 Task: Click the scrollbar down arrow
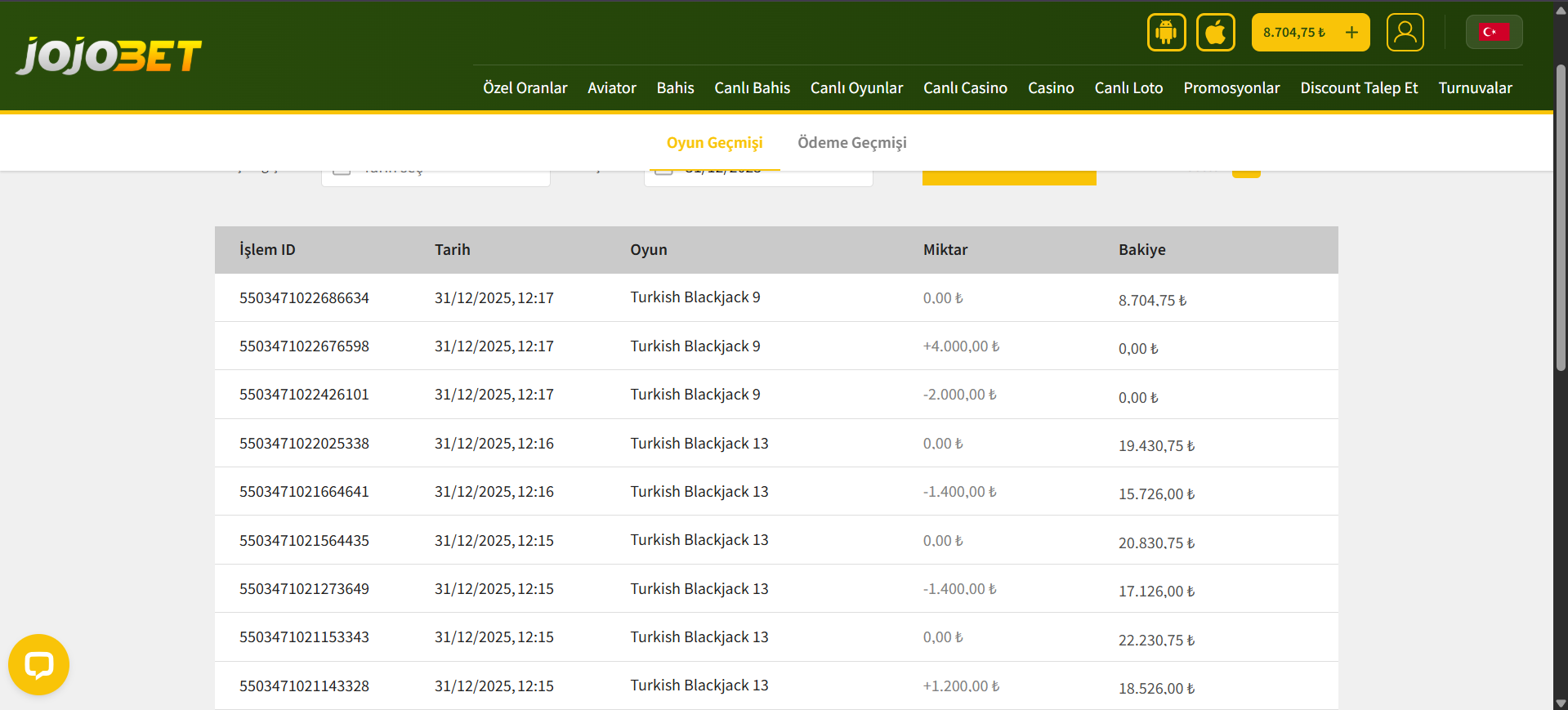point(1561,703)
